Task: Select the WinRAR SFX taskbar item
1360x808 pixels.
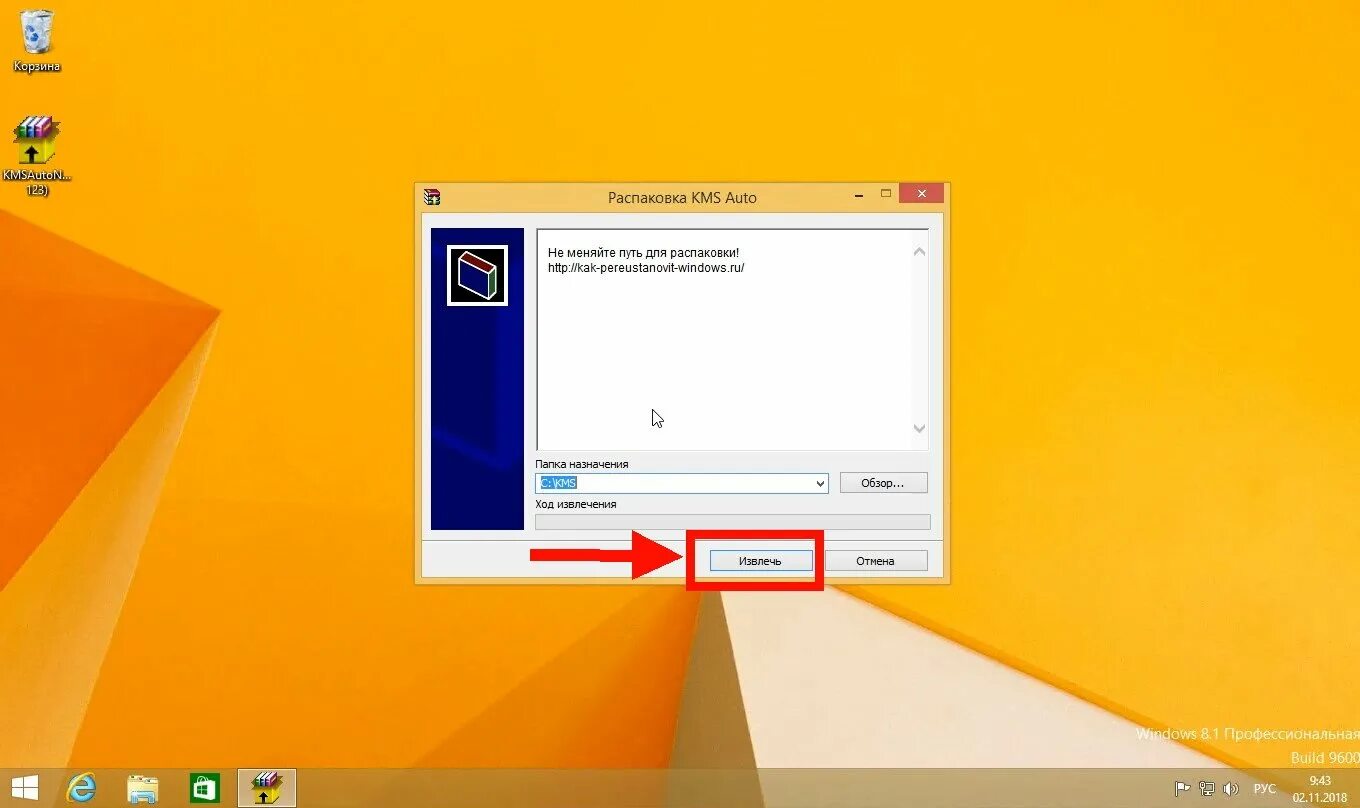Action: (x=266, y=788)
